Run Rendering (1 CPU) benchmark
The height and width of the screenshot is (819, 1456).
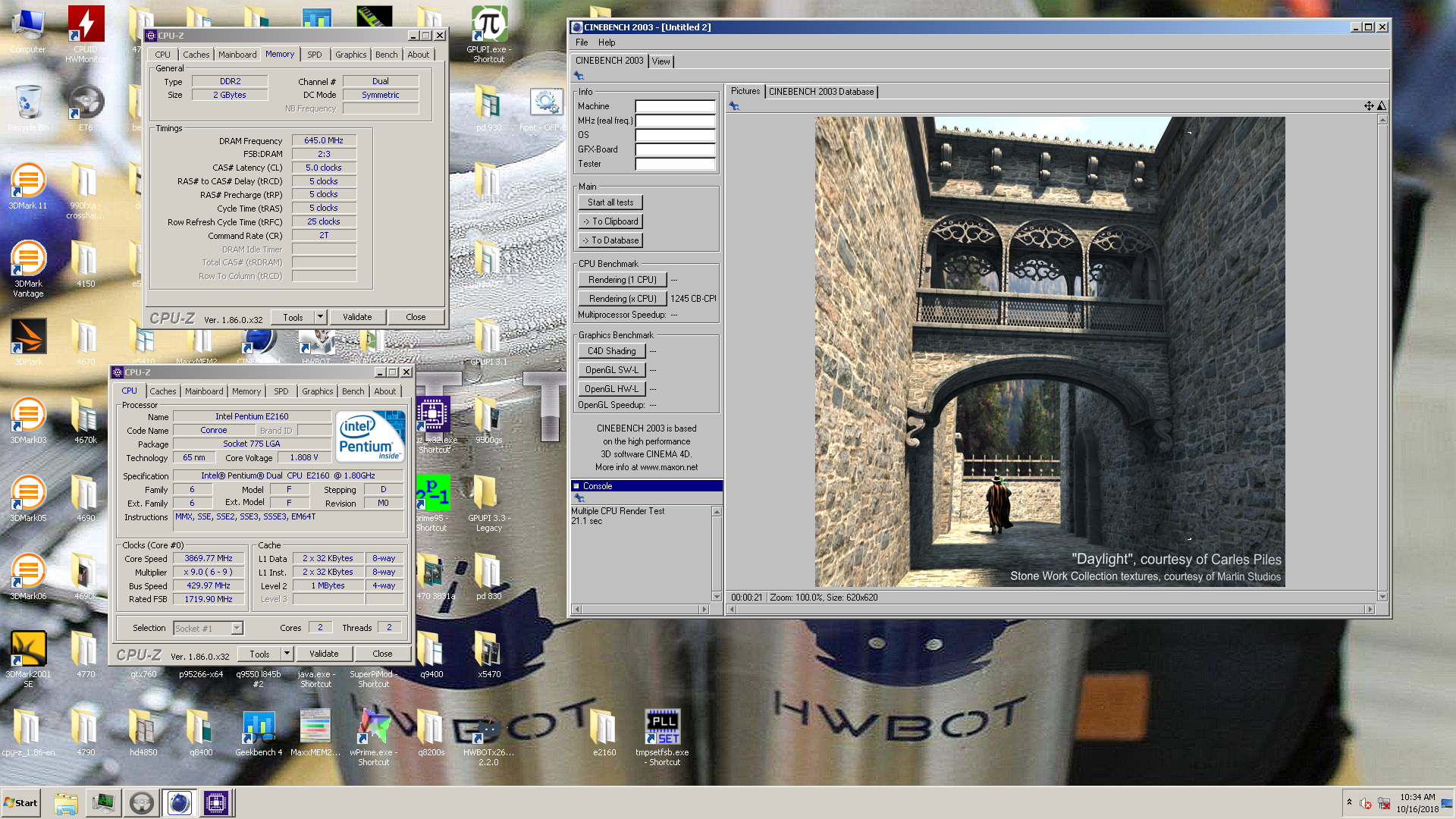tap(623, 280)
